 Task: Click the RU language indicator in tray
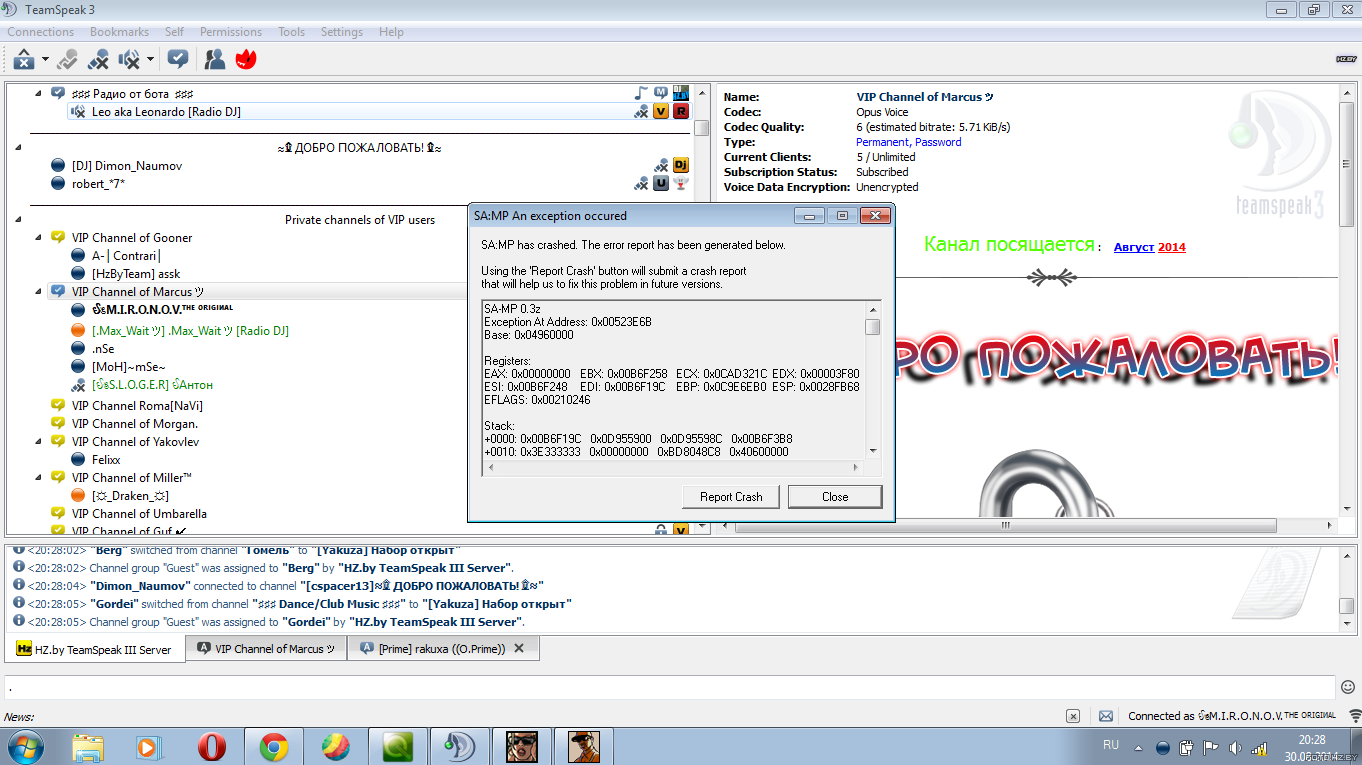click(x=1111, y=745)
